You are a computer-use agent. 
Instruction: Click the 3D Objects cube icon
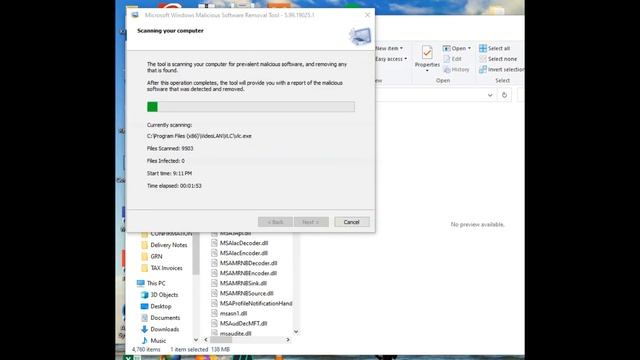(144, 295)
